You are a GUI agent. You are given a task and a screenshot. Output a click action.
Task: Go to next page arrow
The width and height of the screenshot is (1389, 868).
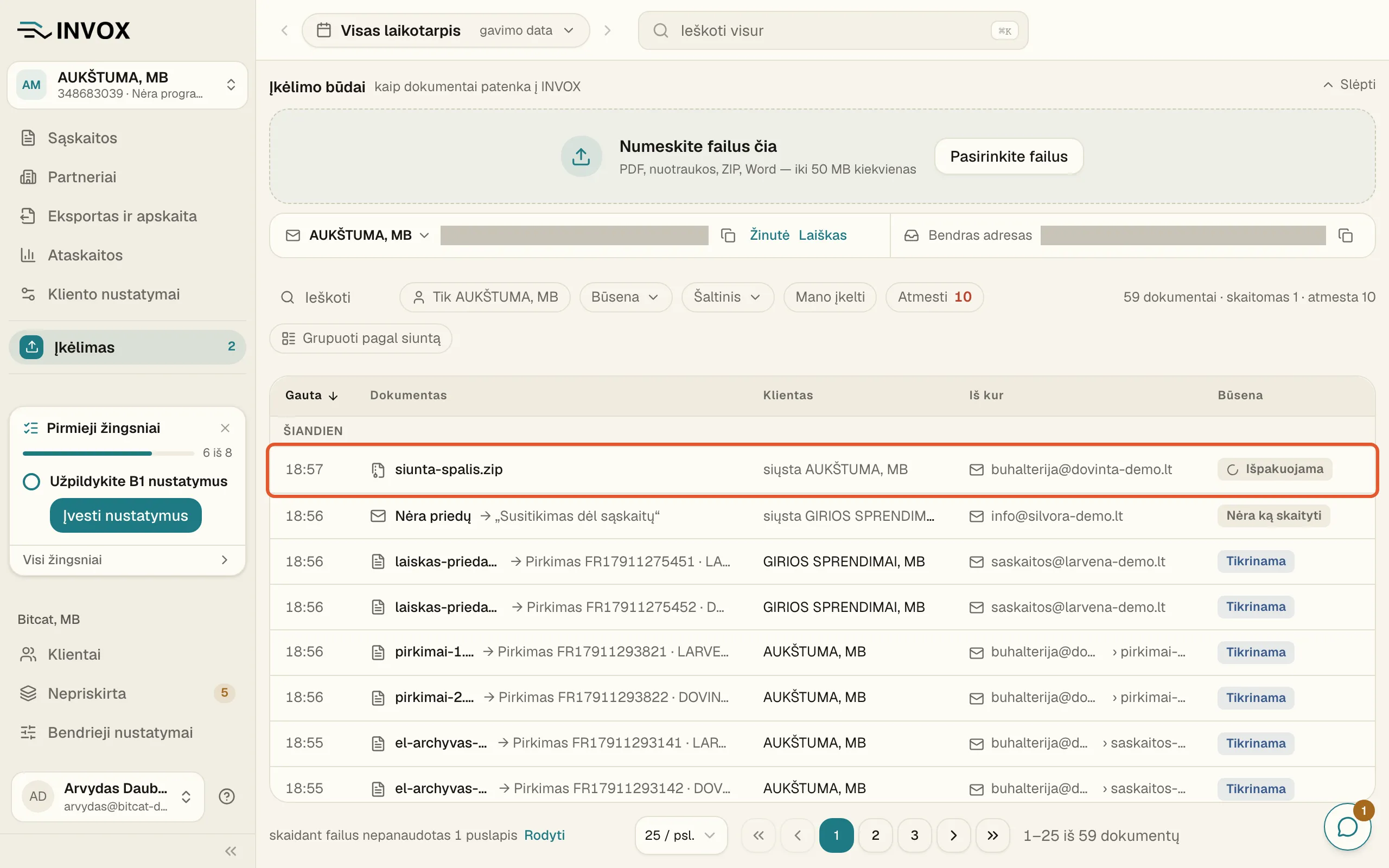click(x=953, y=835)
